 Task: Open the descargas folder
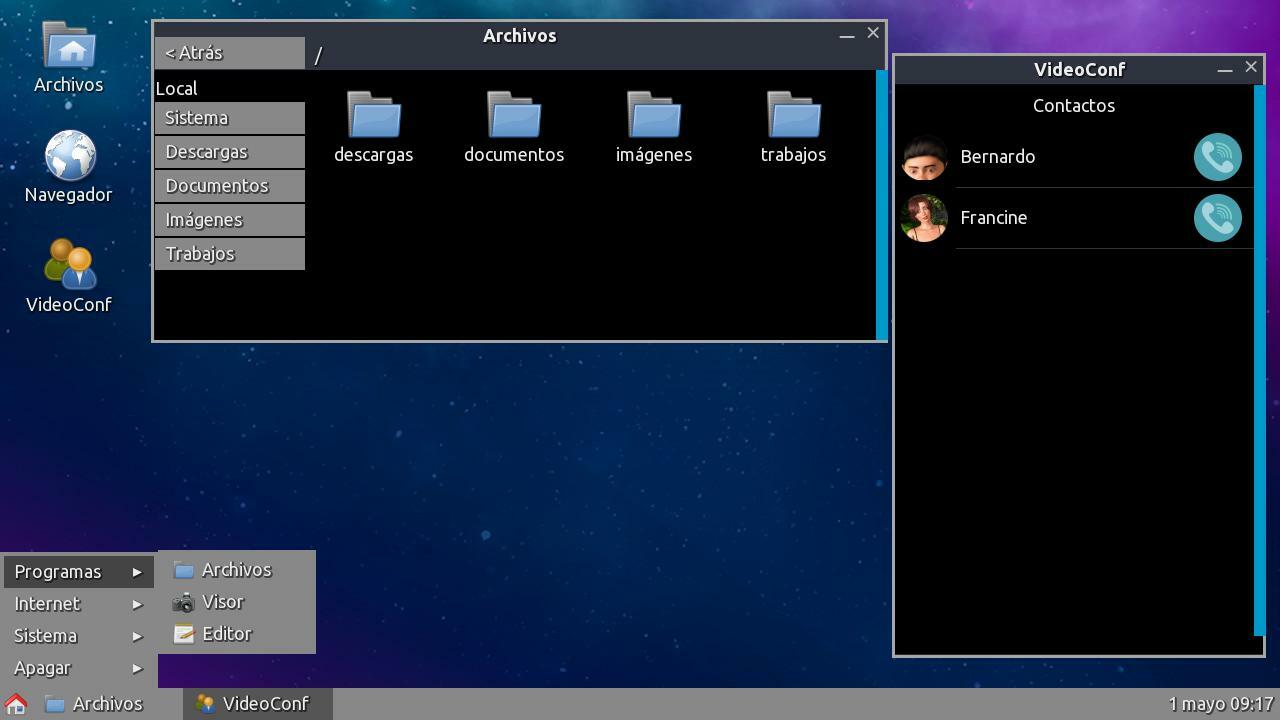(x=374, y=117)
